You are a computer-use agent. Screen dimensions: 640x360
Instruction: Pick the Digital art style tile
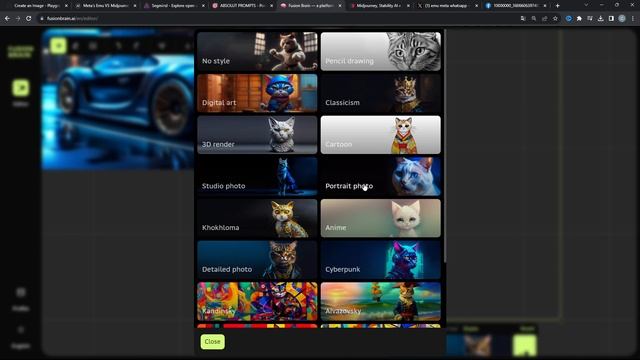point(257,93)
